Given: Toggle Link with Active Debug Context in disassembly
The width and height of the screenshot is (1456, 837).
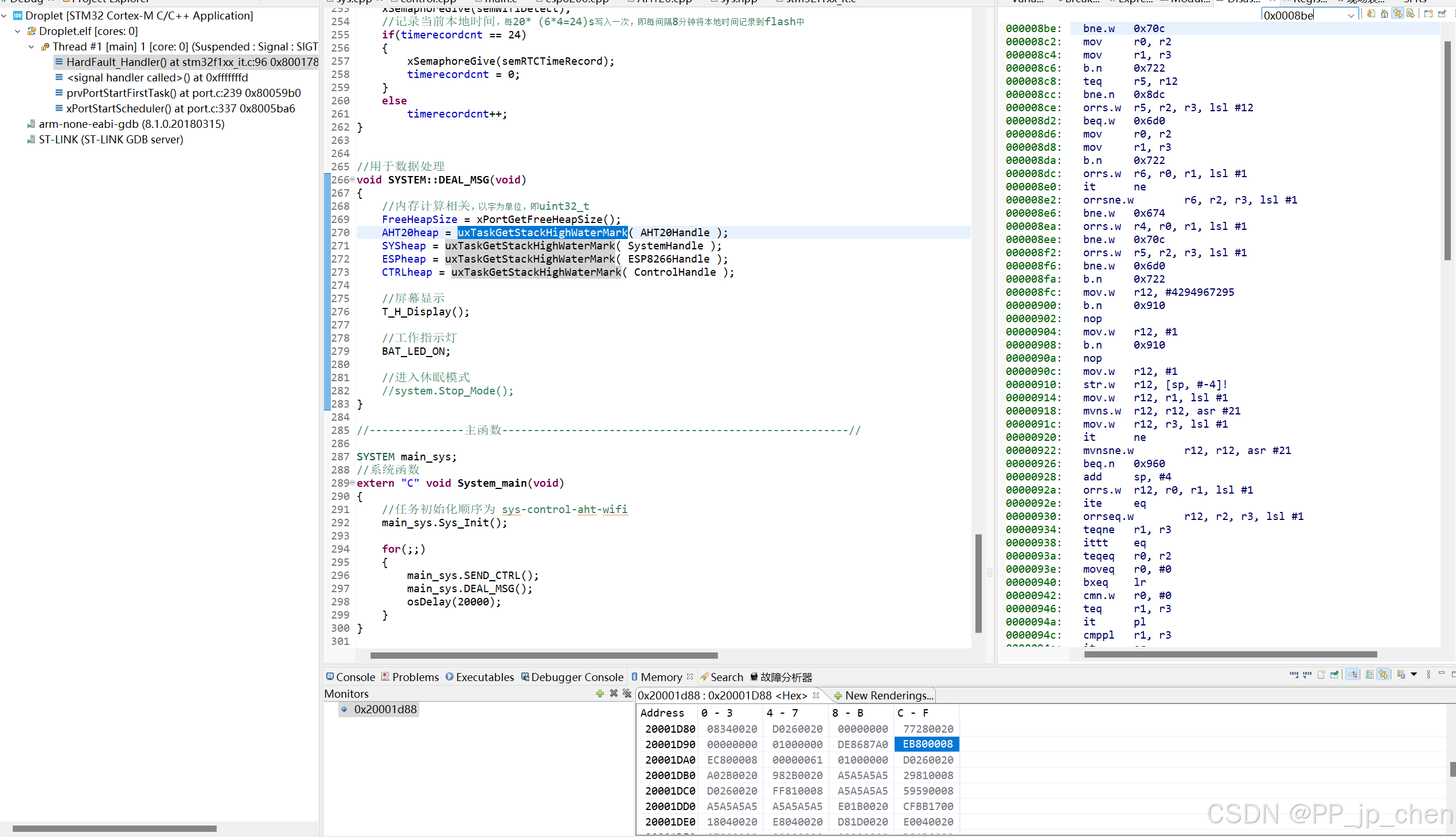Looking at the screenshot, I should [x=1398, y=14].
